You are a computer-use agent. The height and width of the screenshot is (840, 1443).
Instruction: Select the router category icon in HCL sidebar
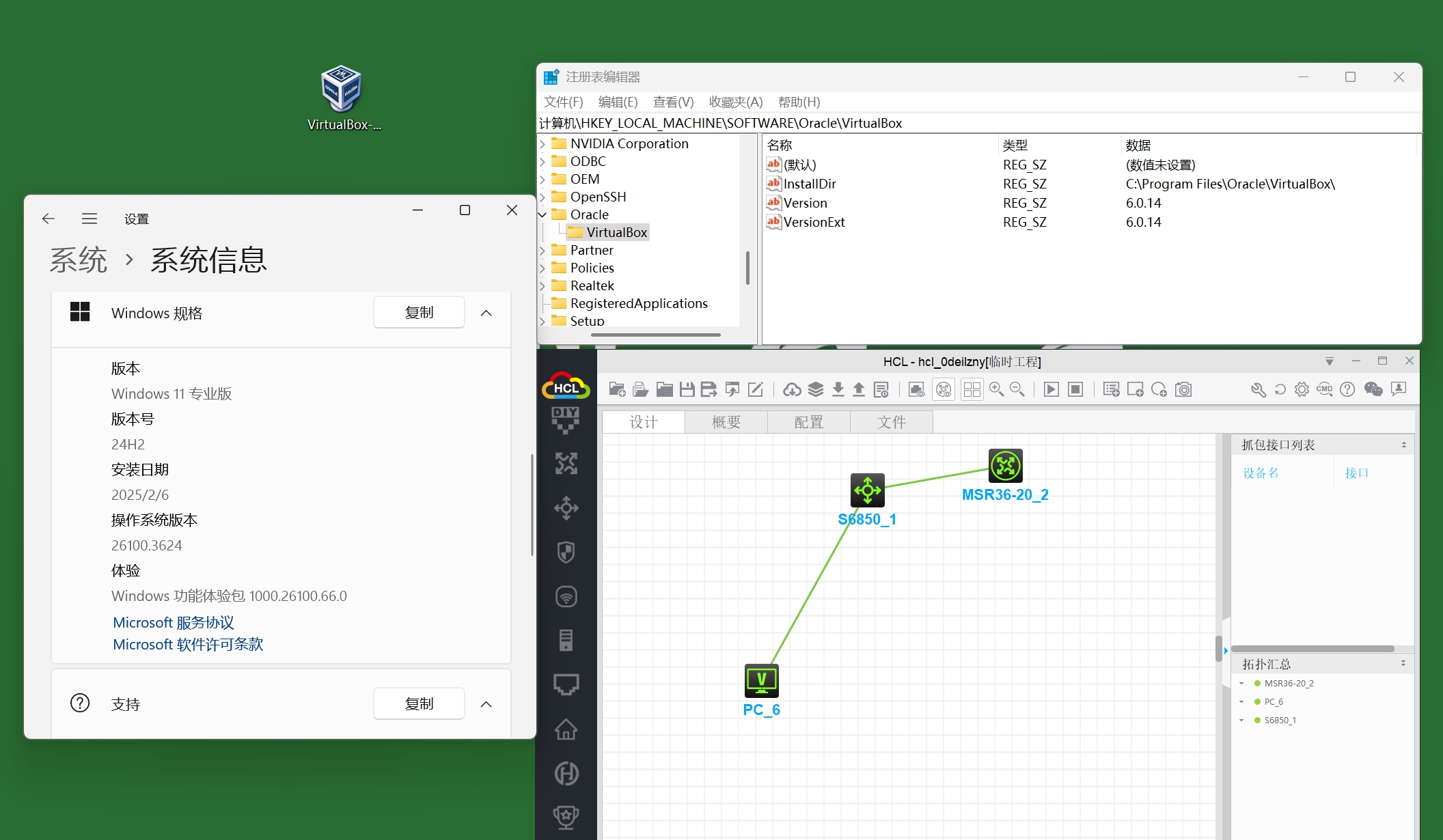[566, 464]
